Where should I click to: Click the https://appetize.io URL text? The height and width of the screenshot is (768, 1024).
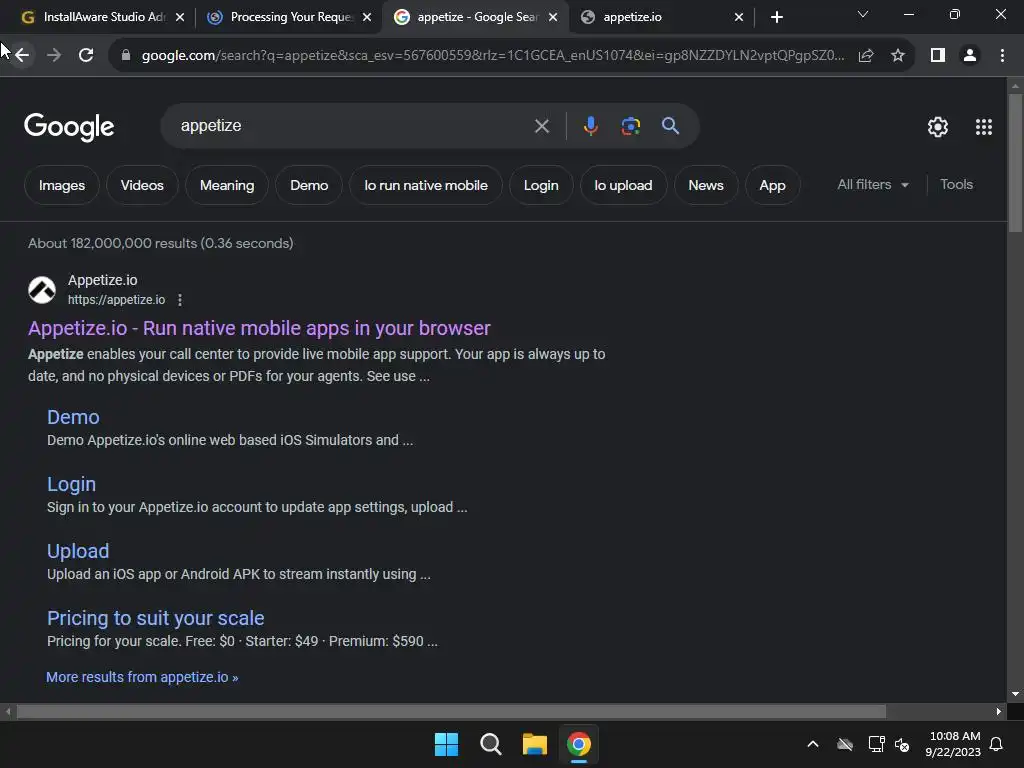point(116,300)
